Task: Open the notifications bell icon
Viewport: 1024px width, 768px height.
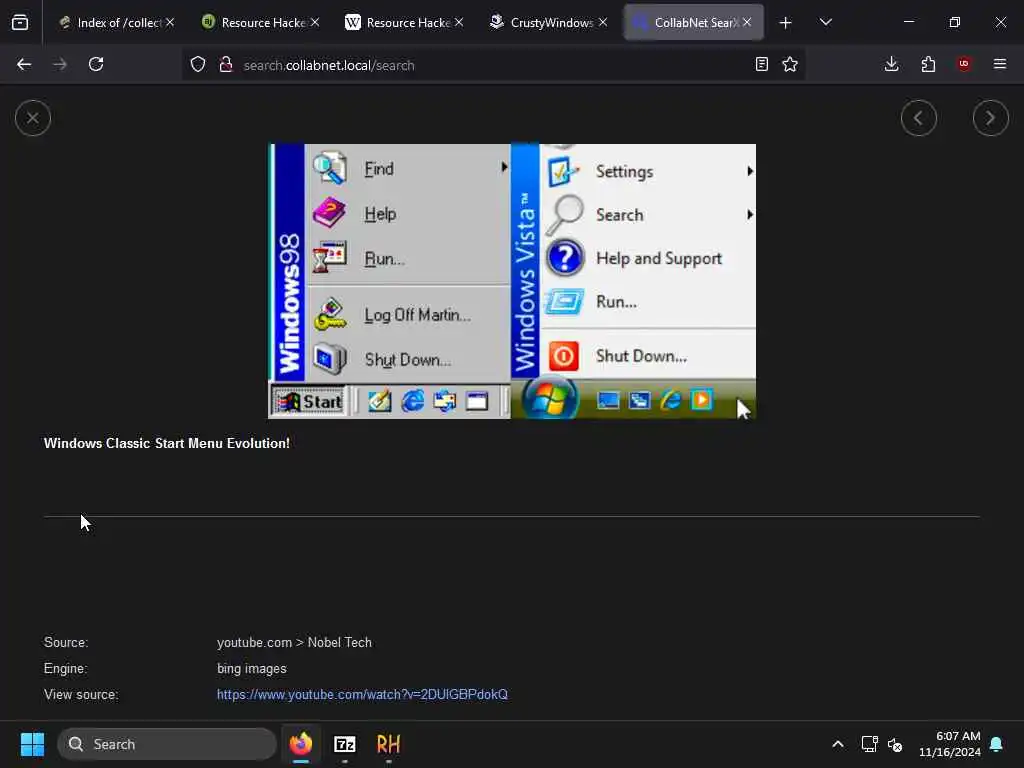Action: (x=997, y=744)
